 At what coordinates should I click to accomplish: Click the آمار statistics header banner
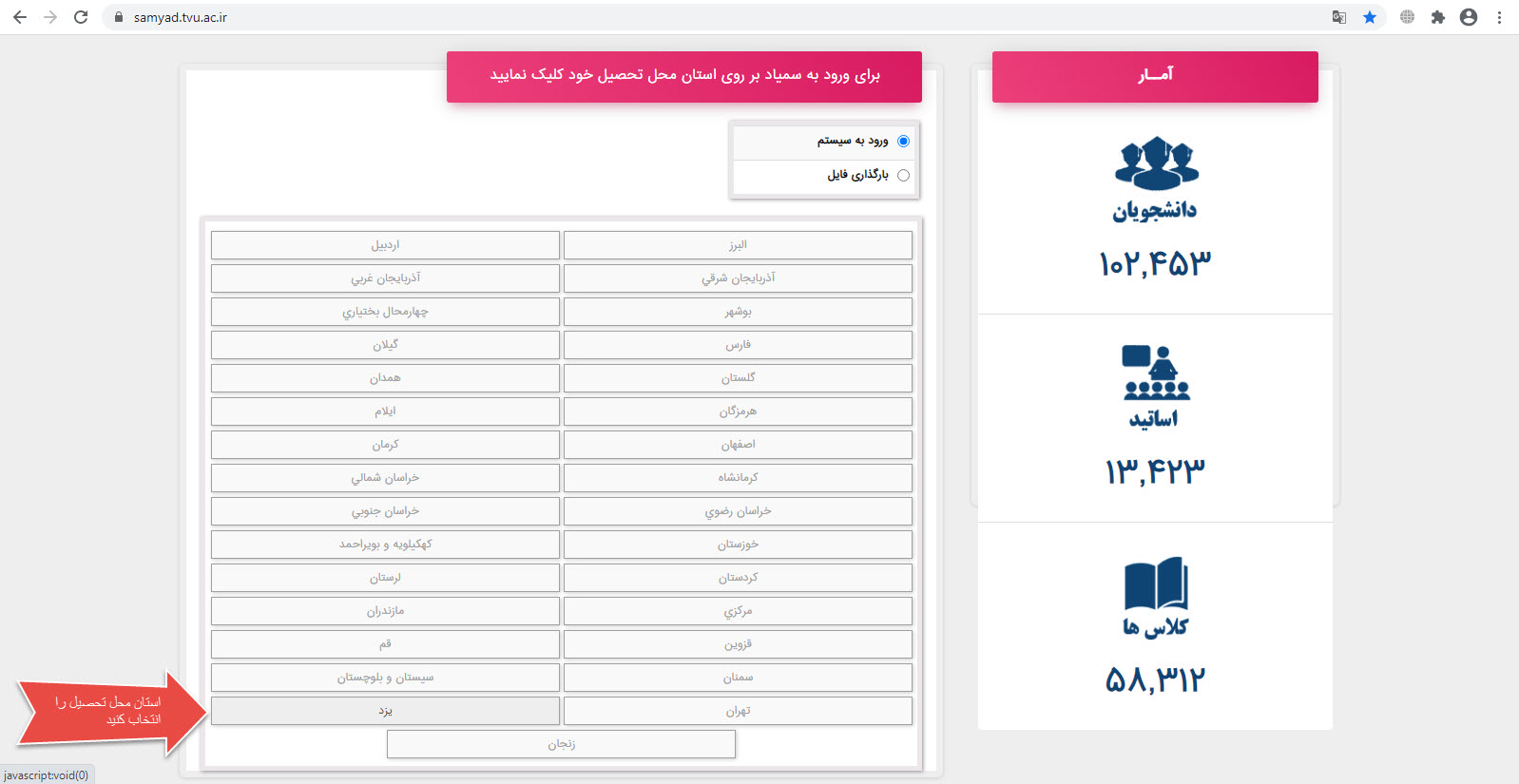tap(1155, 77)
